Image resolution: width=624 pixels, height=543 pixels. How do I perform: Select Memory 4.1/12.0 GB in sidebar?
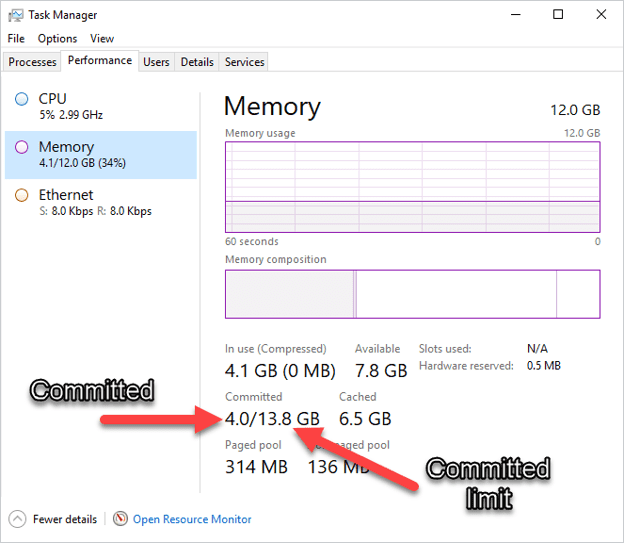(x=101, y=155)
